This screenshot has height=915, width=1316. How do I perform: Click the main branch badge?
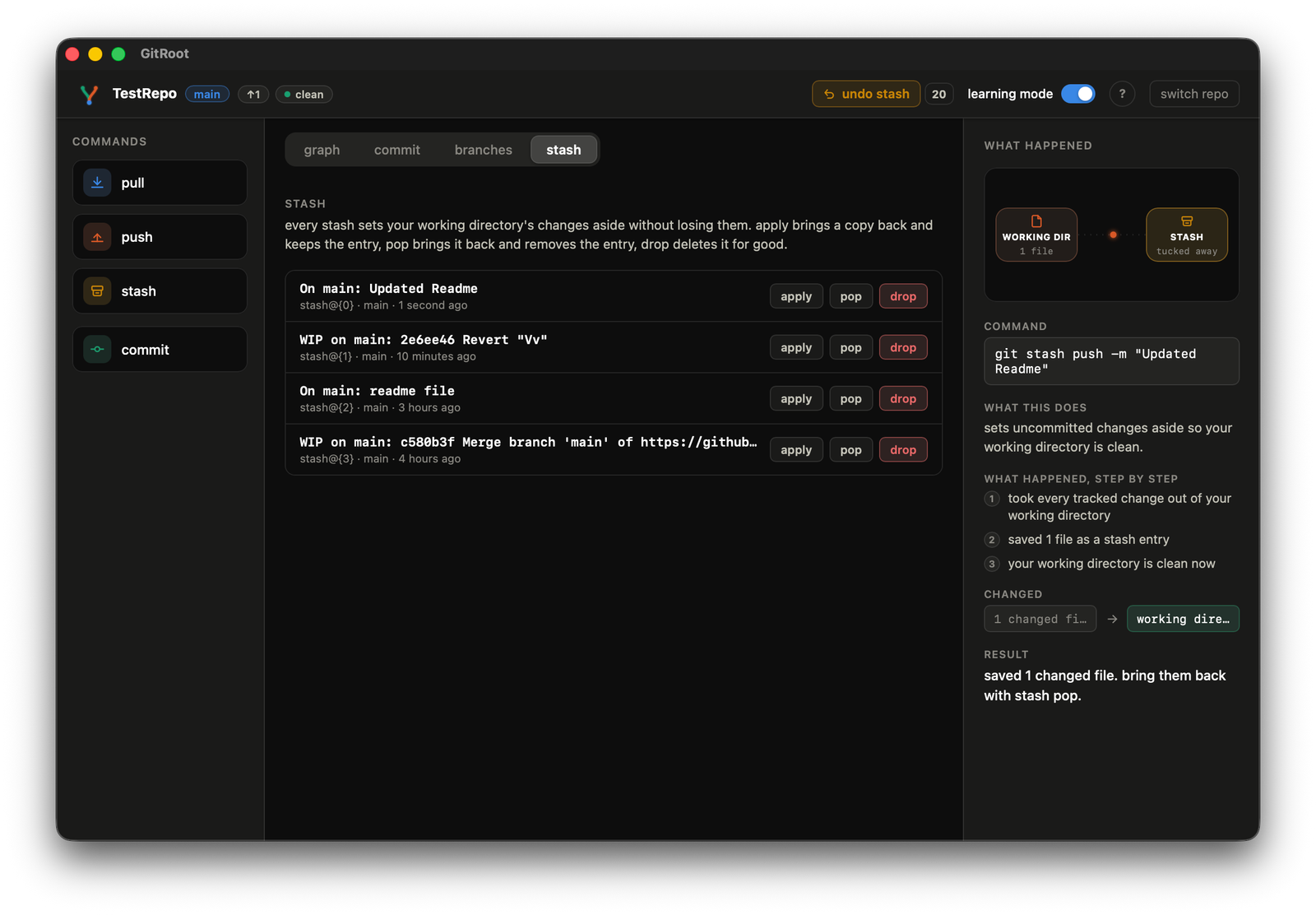point(207,95)
